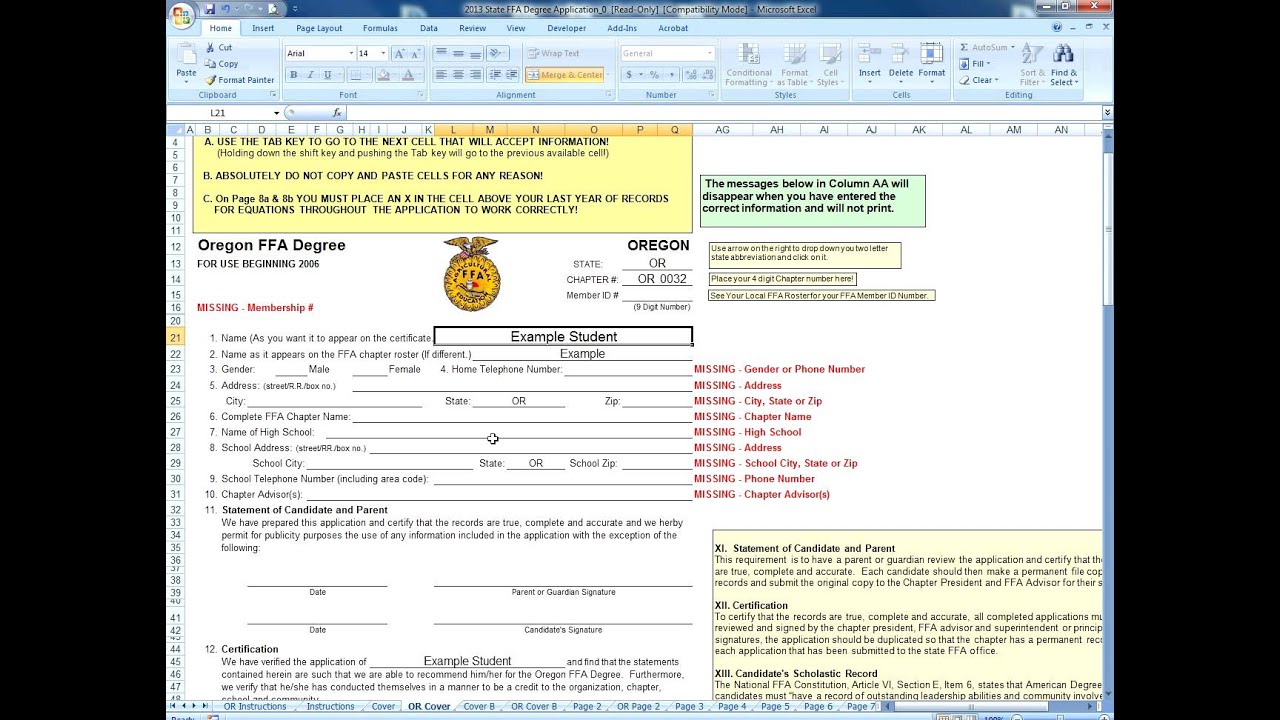Click the Undo icon
This screenshot has height=720, width=1280.
tap(227, 9)
